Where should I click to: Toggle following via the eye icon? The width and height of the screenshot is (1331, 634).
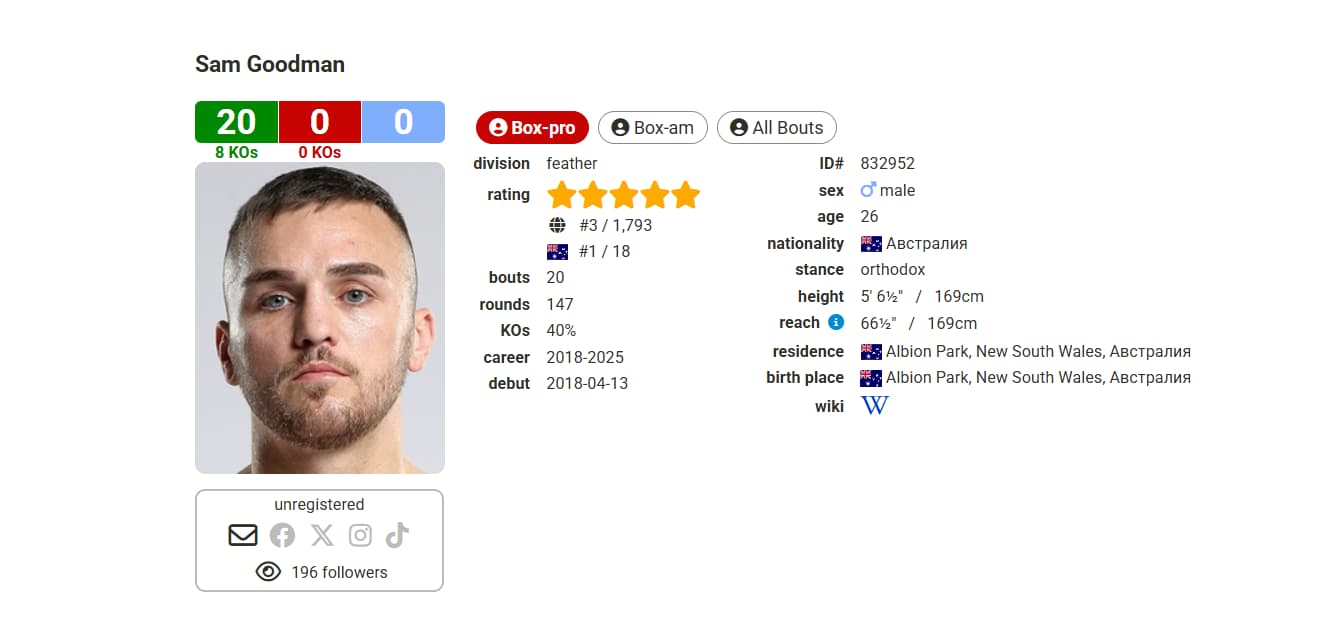[268, 572]
